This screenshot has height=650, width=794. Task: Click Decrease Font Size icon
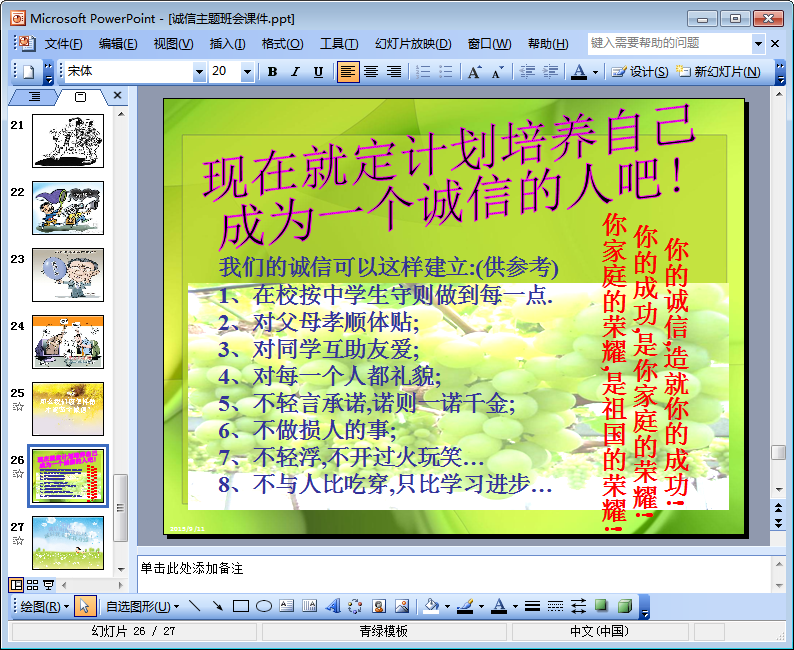[x=497, y=72]
